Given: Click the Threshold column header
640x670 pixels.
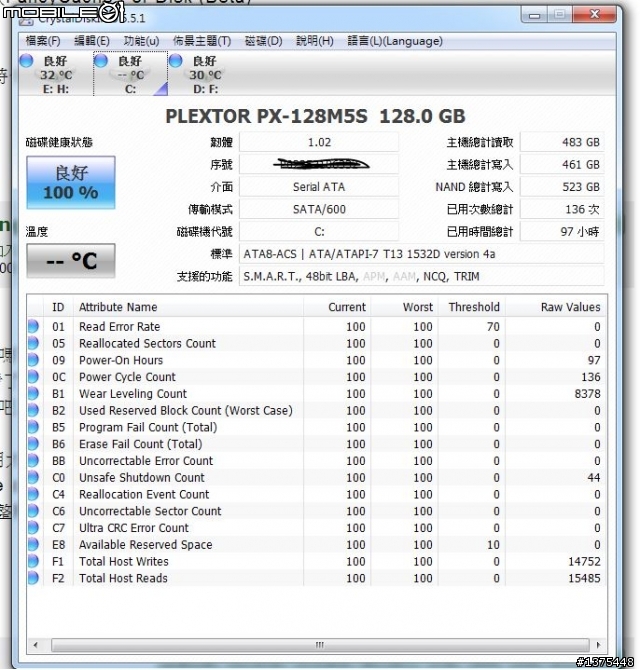Looking at the screenshot, I should coord(472,307).
